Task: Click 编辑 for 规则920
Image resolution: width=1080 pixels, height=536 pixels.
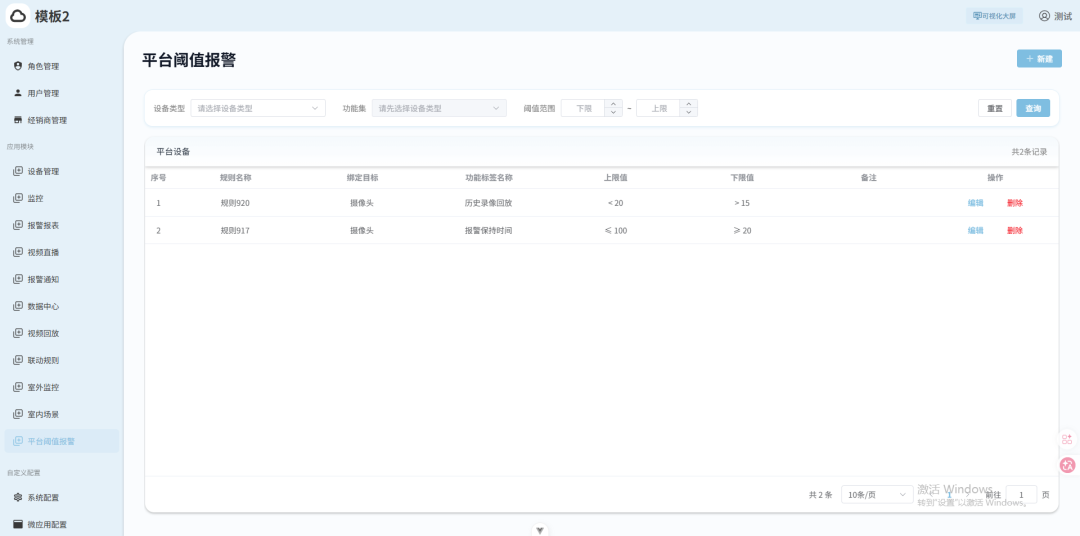Action: click(975, 203)
